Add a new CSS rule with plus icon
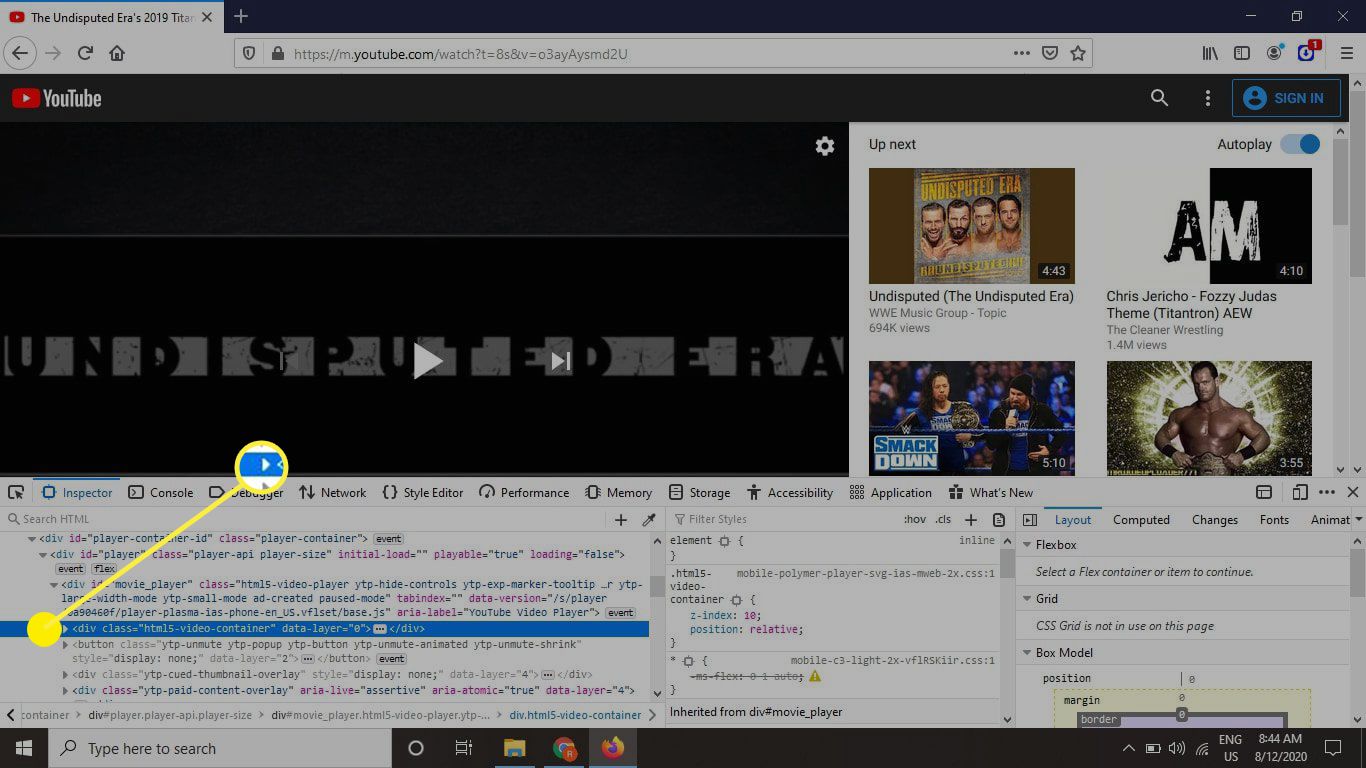The width and height of the screenshot is (1366, 768). point(970,520)
